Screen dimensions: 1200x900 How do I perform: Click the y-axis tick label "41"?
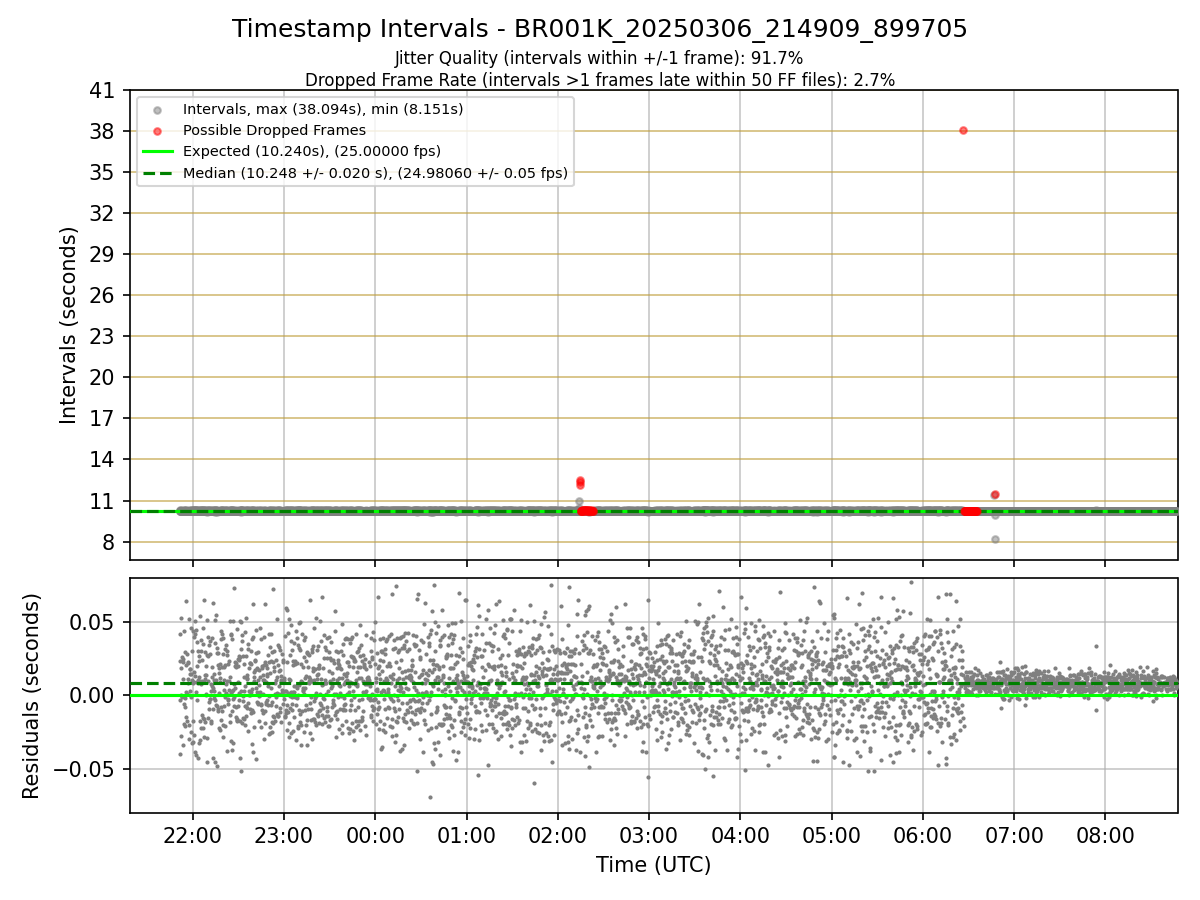pos(103,90)
